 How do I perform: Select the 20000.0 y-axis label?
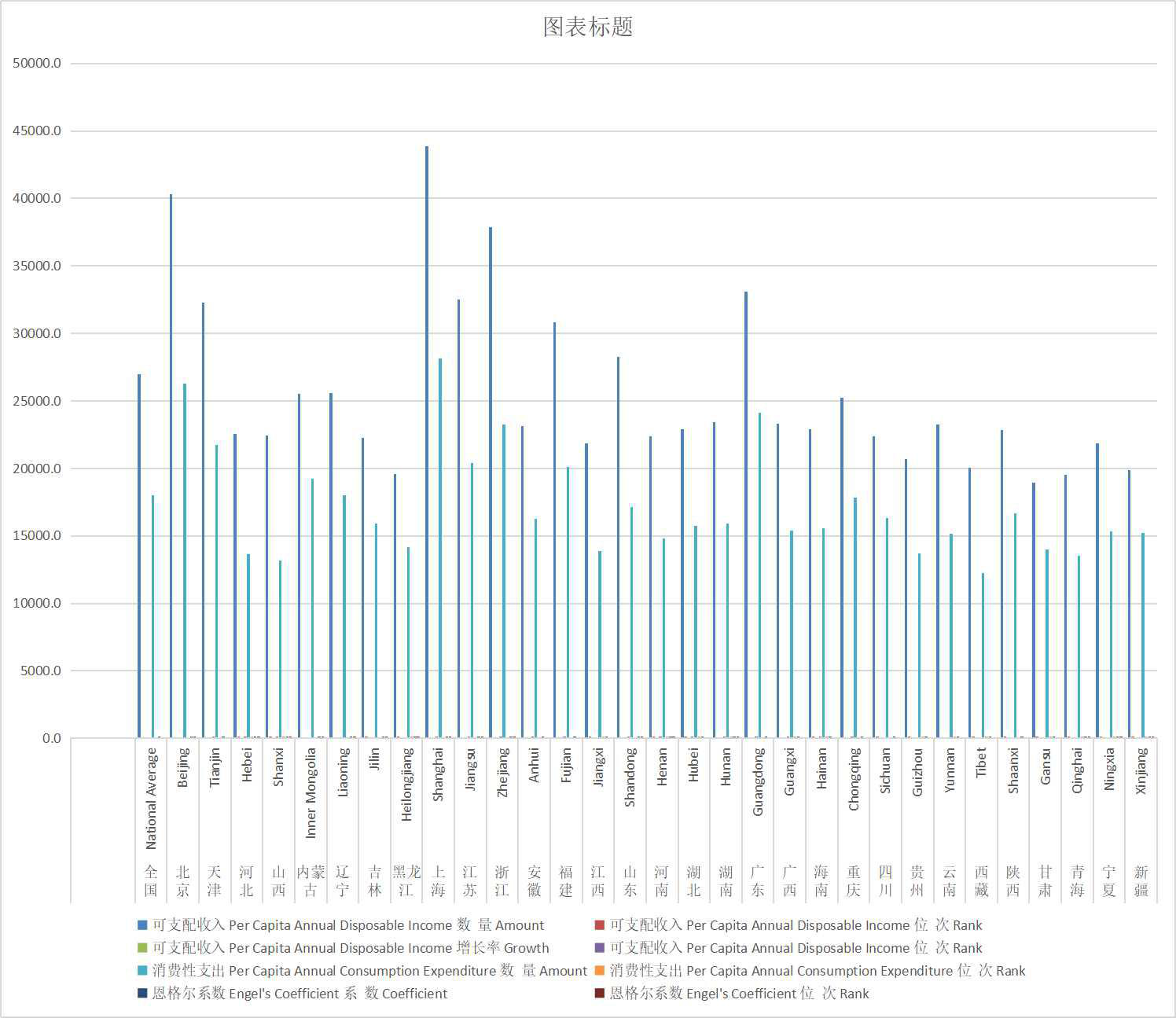tap(37, 469)
